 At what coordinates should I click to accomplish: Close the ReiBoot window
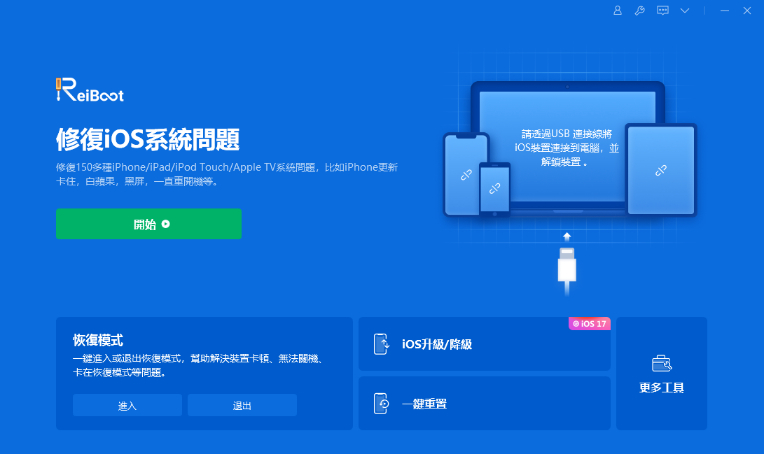pyautogui.click(x=747, y=10)
